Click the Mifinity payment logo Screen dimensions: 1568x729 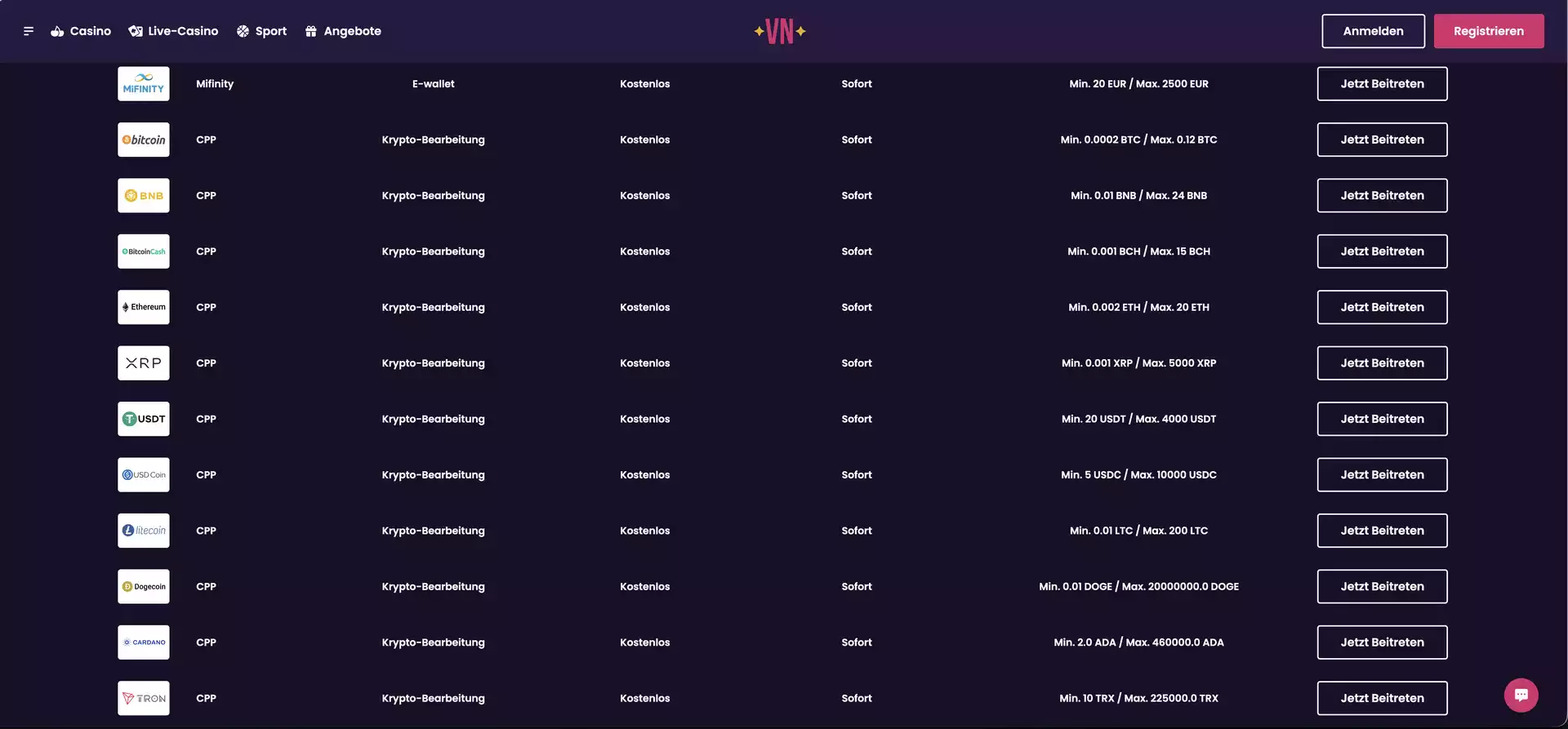point(144,84)
